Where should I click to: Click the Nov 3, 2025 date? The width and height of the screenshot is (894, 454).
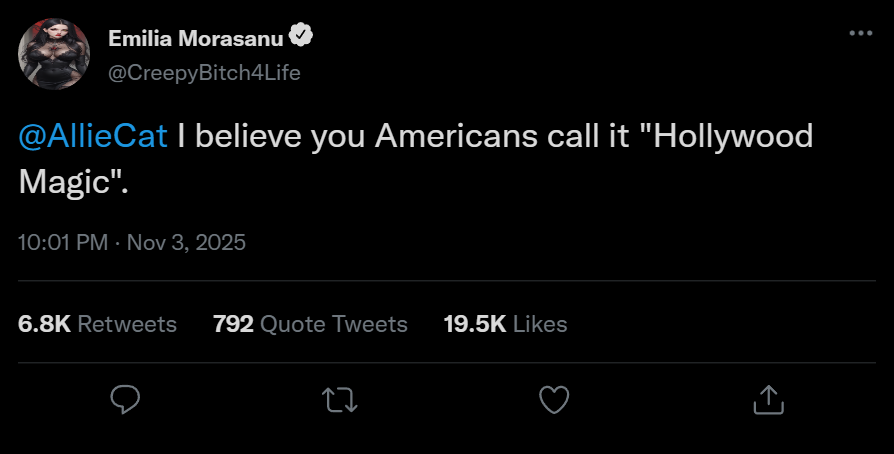[187, 243]
